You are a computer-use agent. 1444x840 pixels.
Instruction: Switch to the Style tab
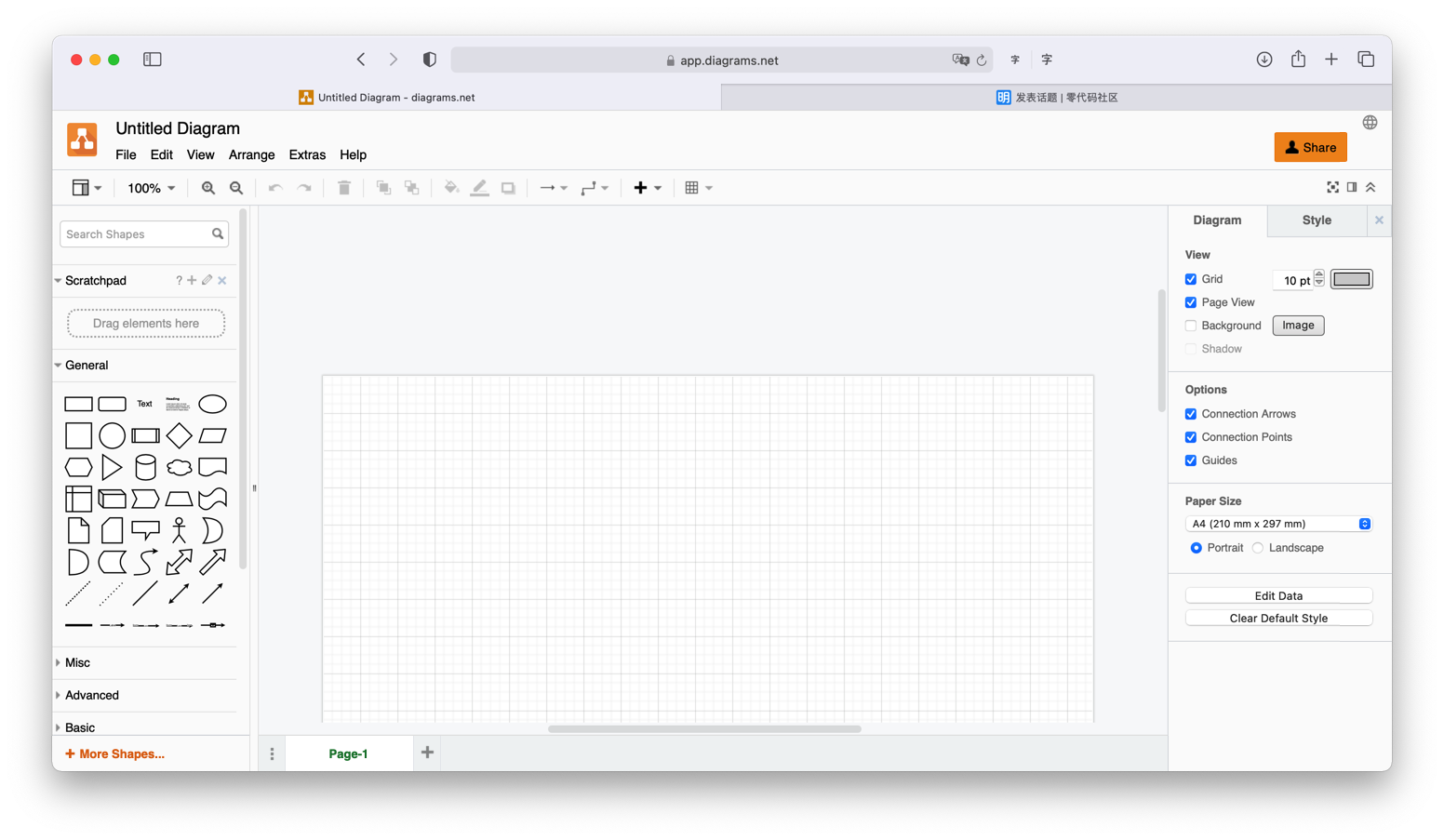[x=1317, y=220]
